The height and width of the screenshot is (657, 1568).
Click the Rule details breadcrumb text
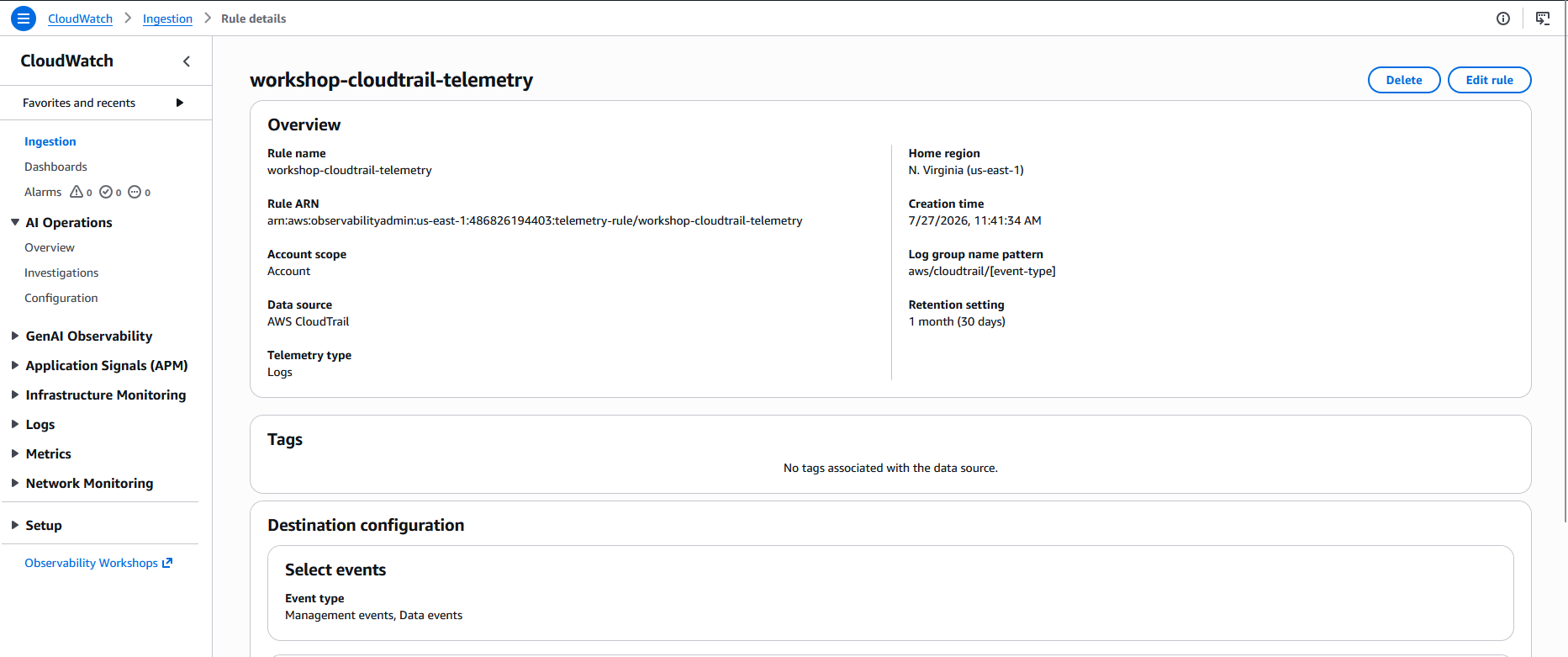[253, 19]
